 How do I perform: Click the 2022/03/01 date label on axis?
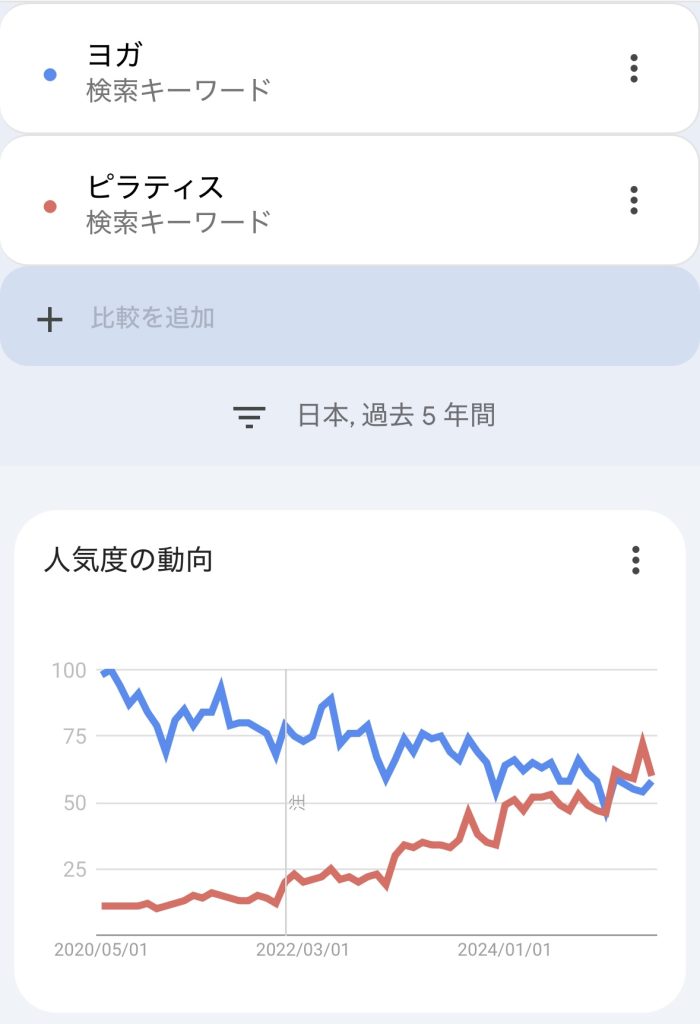(302, 950)
